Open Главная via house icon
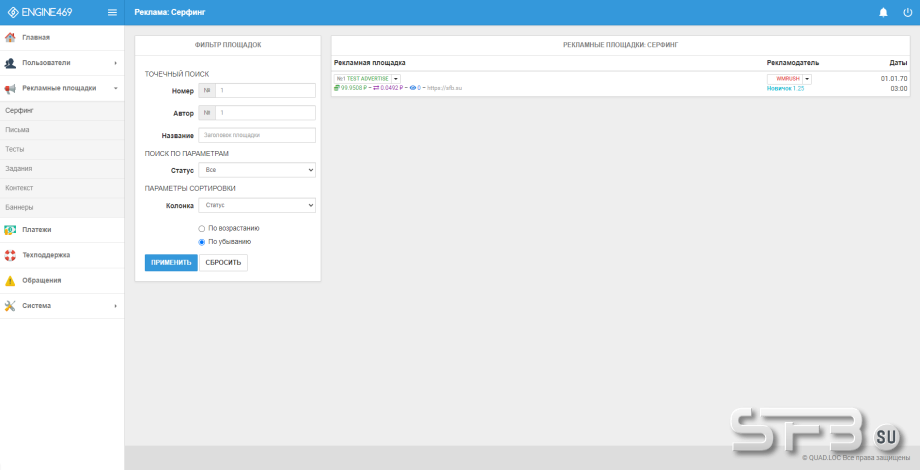This screenshot has height=470, width=920. [10, 38]
